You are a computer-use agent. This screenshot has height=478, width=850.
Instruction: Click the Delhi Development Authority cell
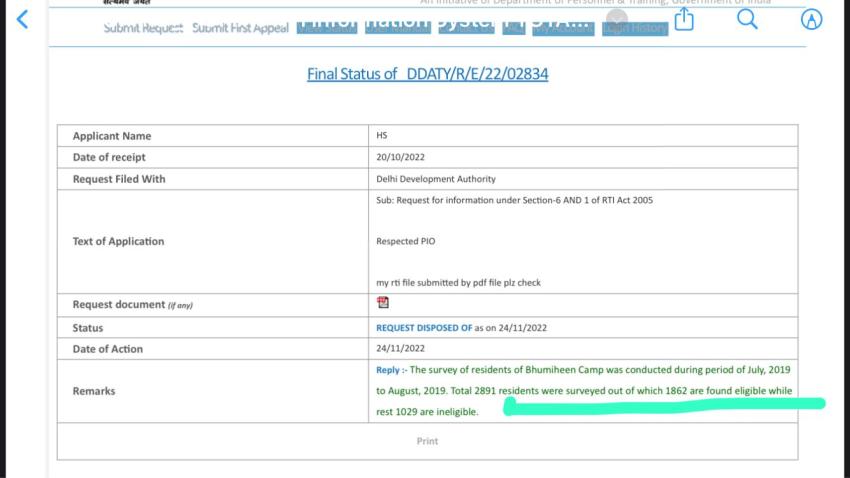(x=435, y=179)
